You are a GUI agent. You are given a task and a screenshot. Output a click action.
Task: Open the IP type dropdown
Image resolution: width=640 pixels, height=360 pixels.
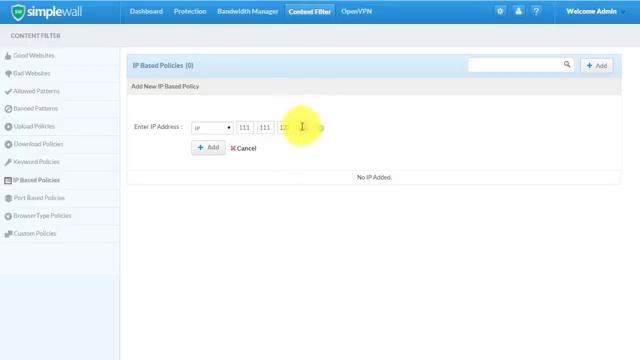tap(212, 128)
